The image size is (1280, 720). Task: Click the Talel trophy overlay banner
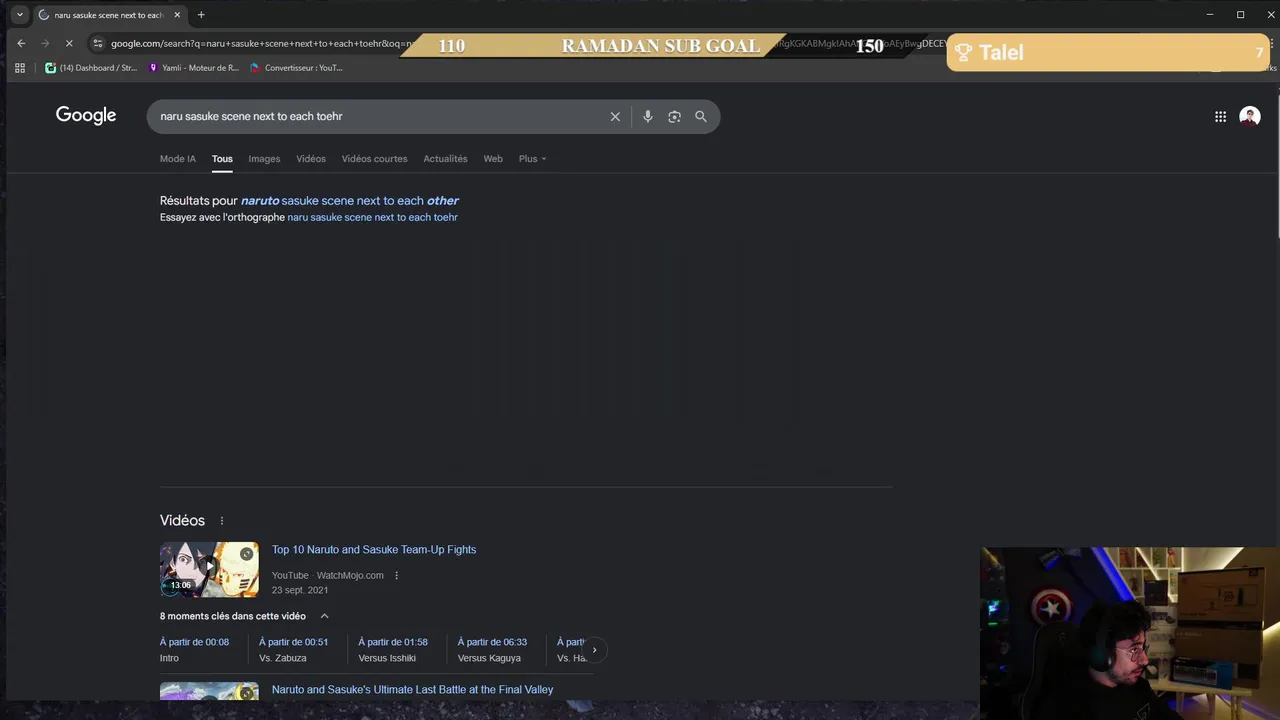[x=1108, y=53]
